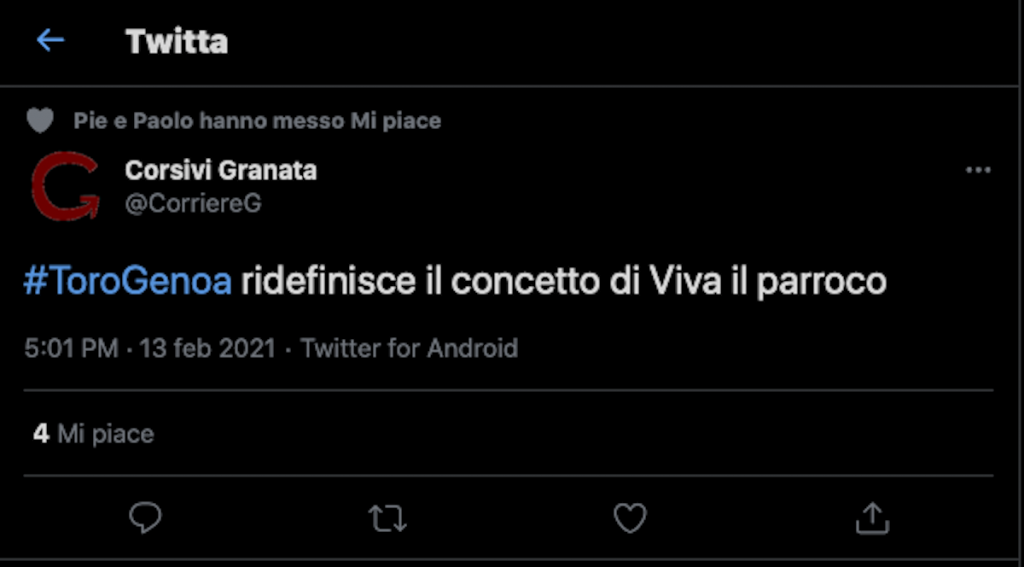Click the Twitta page header title
The height and width of the screenshot is (567, 1024).
click(x=176, y=42)
